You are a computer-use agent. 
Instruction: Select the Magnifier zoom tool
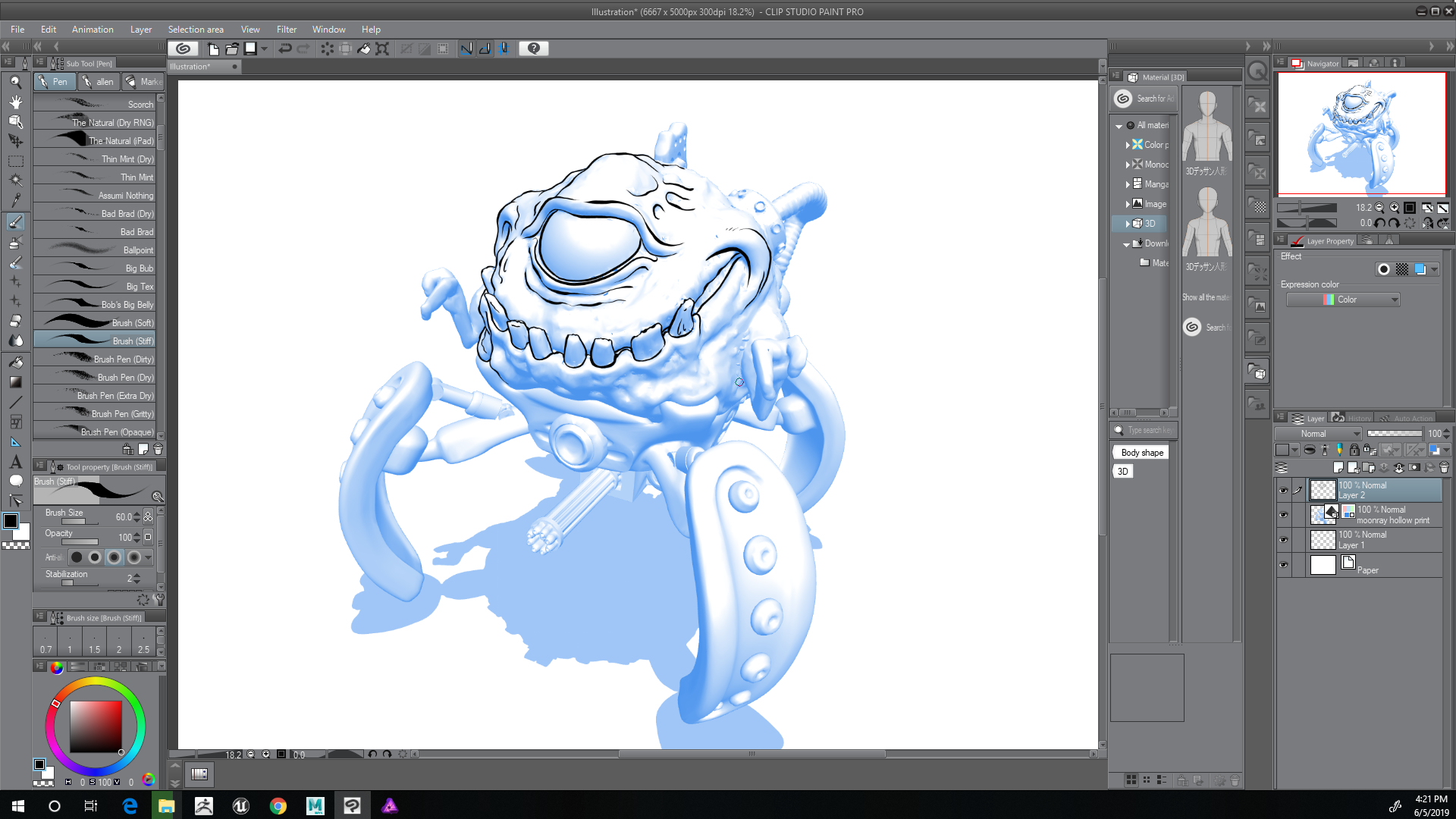coord(15,82)
